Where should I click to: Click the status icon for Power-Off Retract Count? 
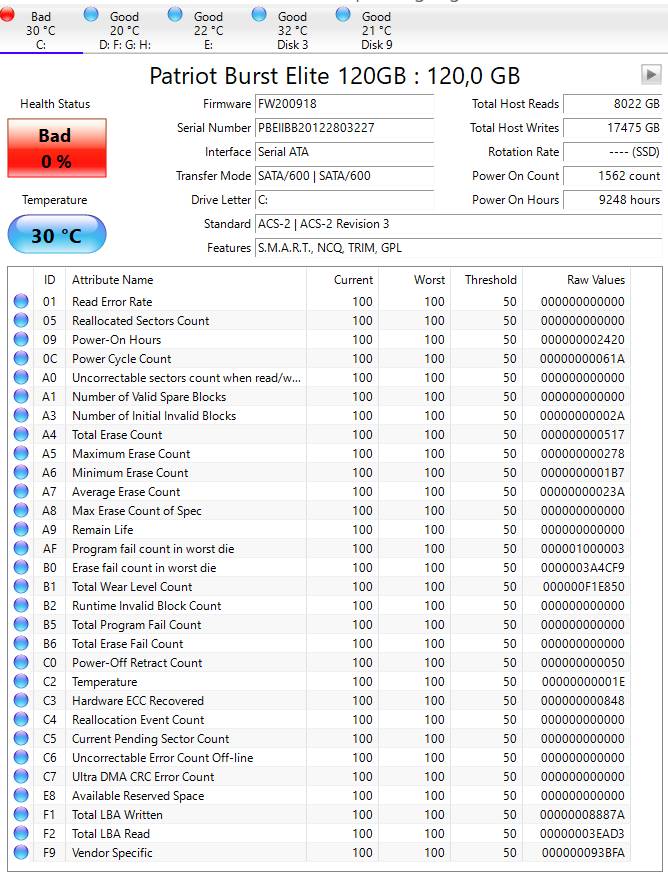(21, 662)
